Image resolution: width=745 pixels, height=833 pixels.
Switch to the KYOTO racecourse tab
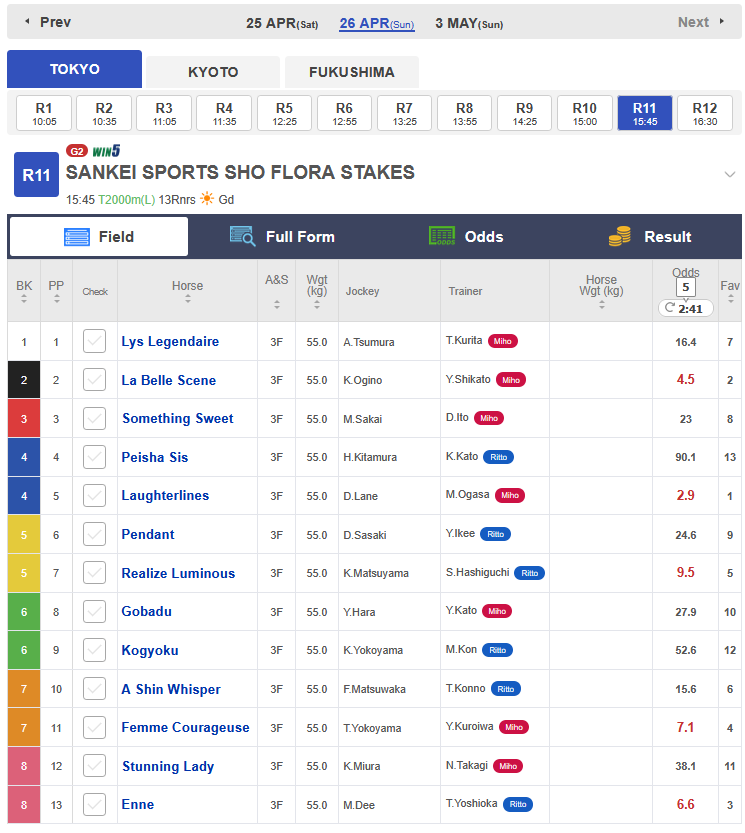pos(213,72)
